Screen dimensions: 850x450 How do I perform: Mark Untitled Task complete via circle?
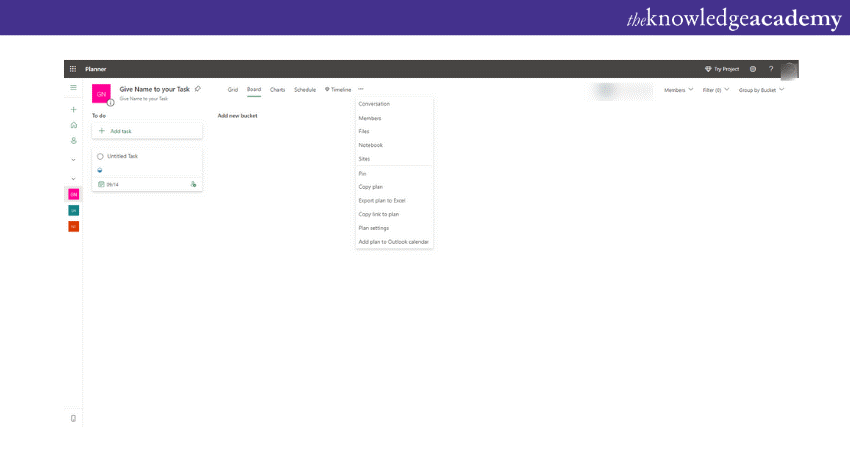coord(101,157)
